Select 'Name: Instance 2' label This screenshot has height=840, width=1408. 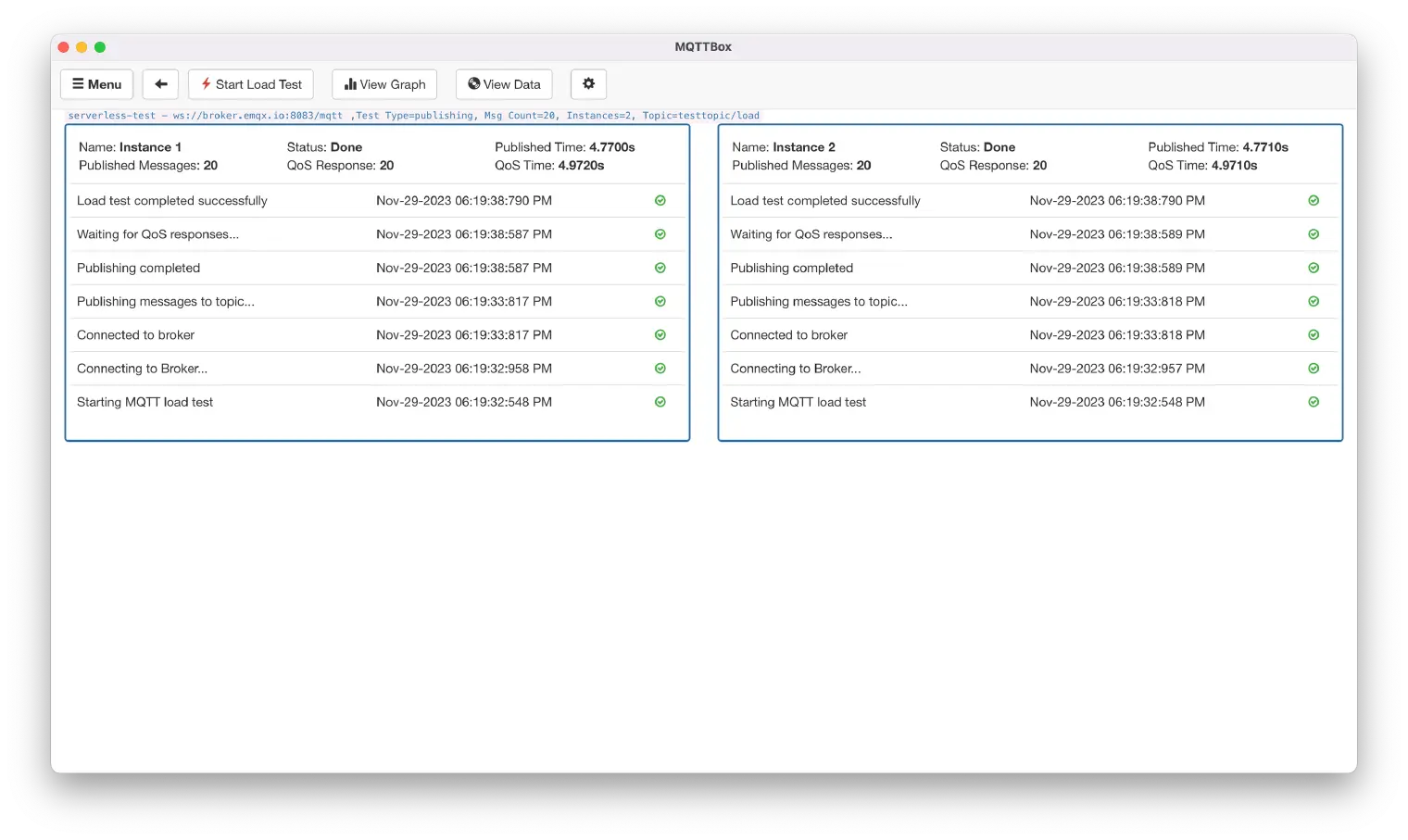tap(784, 147)
